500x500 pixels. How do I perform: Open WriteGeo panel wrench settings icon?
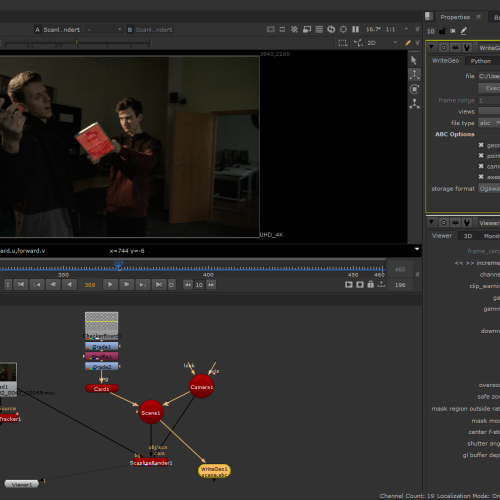tap(467, 47)
